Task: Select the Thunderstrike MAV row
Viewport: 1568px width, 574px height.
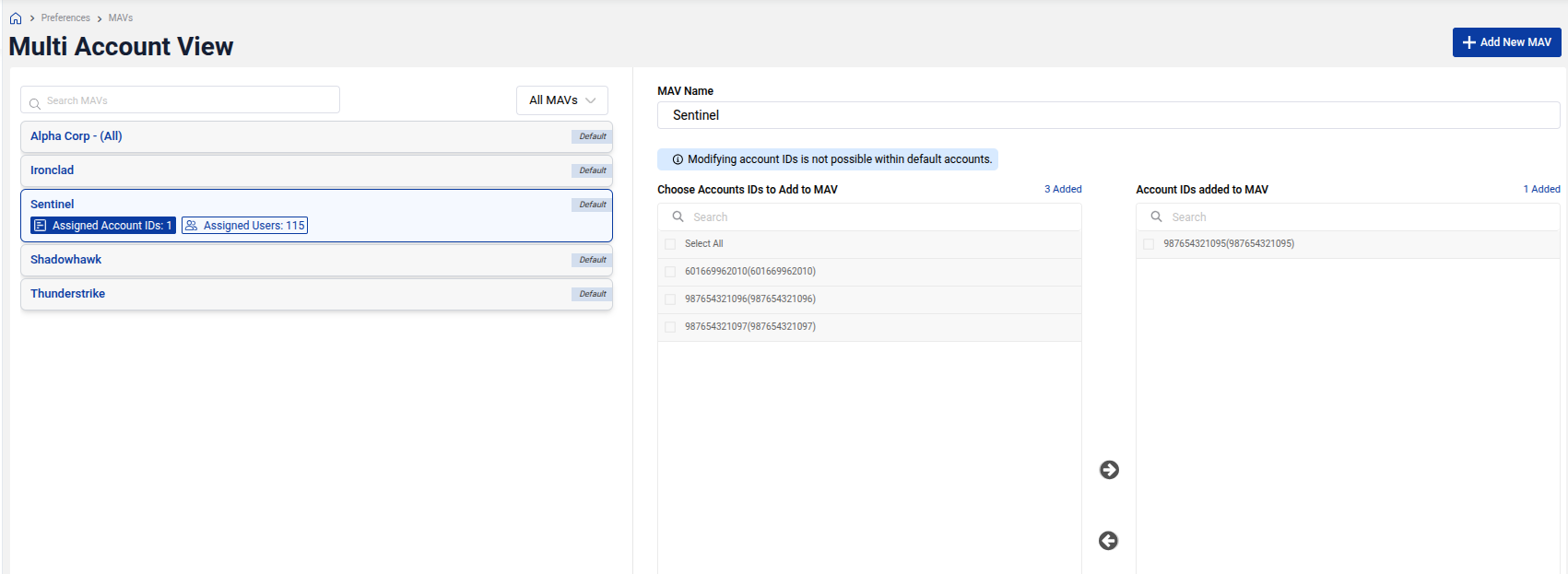Action: (x=68, y=294)
